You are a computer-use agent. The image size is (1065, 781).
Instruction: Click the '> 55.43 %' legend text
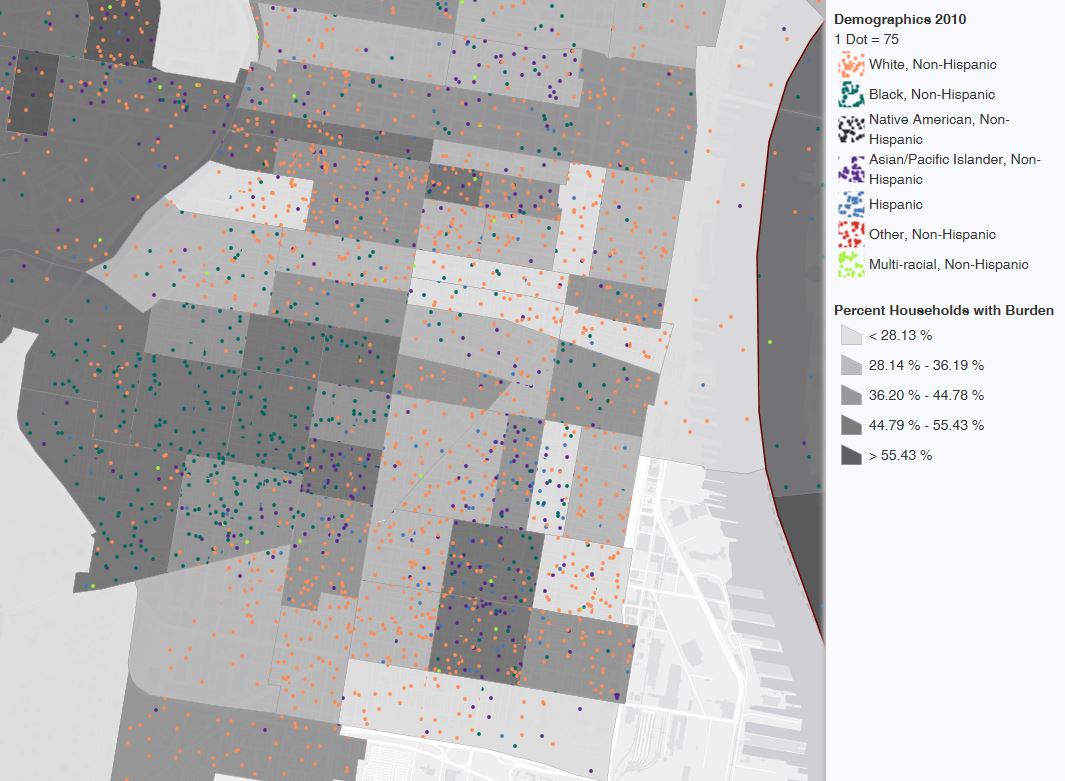(900, 455)
